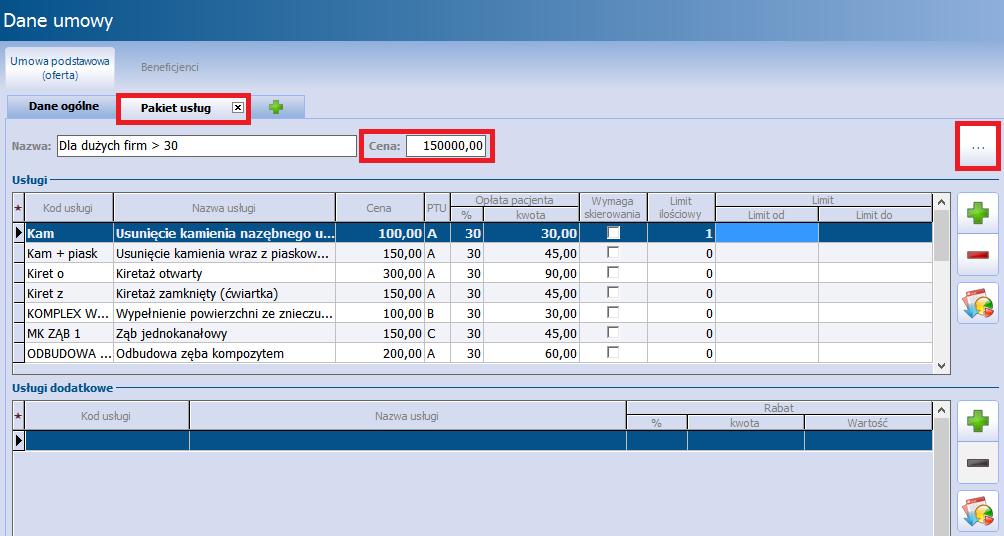Edit the Cena field showing 150000,00
Viewport: 1004px width, 536px height.
pos(446,146)
